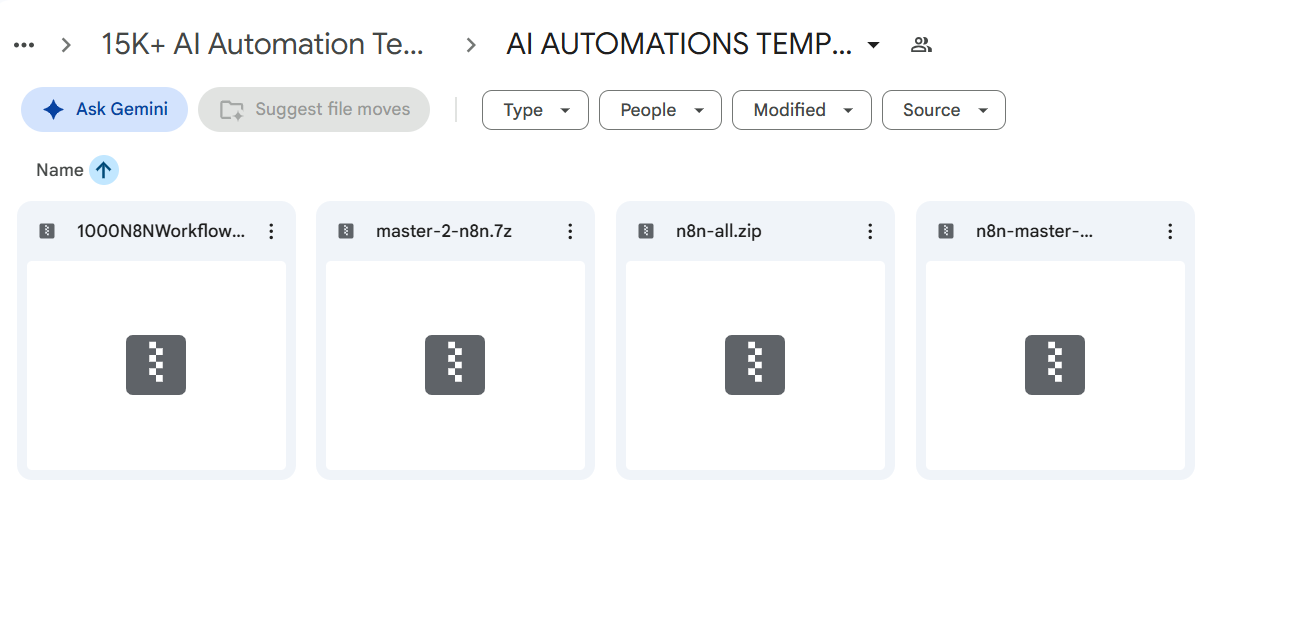Screen dimensions: 1292x626
Task: Click archive icon beside n8n-master name
Action: click(946, 231)
